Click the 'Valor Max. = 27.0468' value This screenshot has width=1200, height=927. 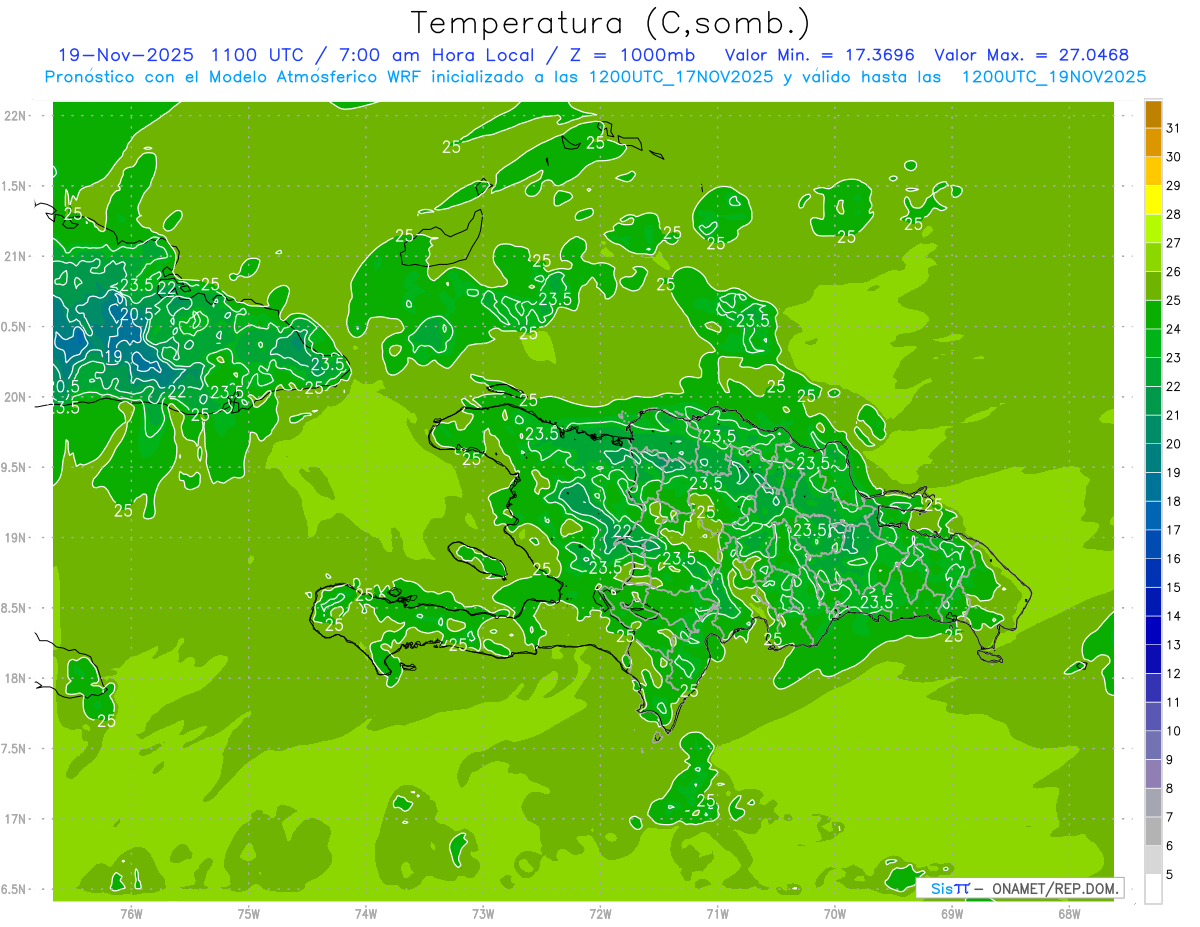(1032, 55)
